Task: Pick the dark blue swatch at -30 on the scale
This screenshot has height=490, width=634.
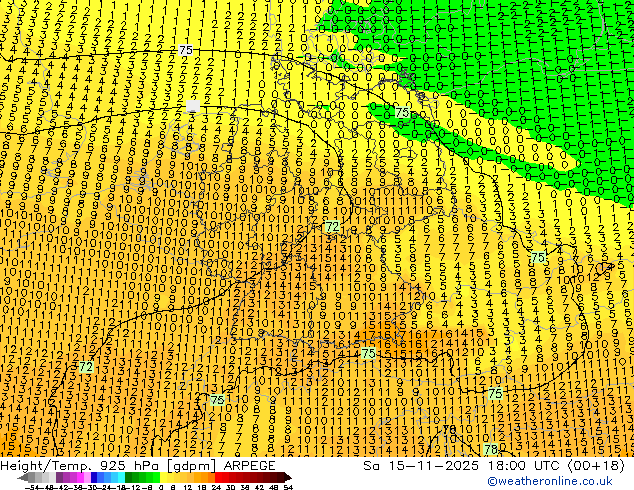Action: 94,477
